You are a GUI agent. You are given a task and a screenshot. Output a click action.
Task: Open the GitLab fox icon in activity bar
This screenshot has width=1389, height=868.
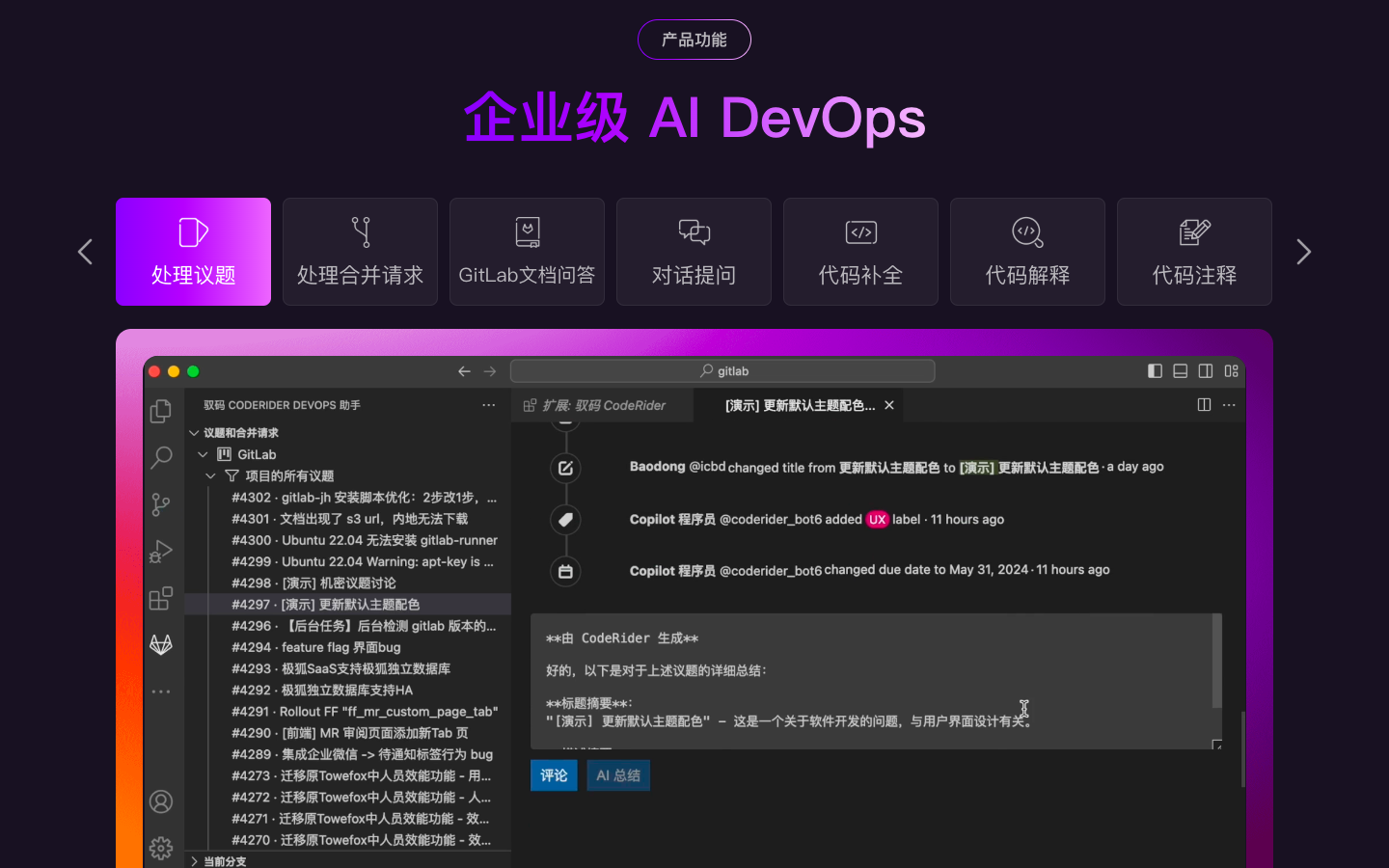click(161, 644)
